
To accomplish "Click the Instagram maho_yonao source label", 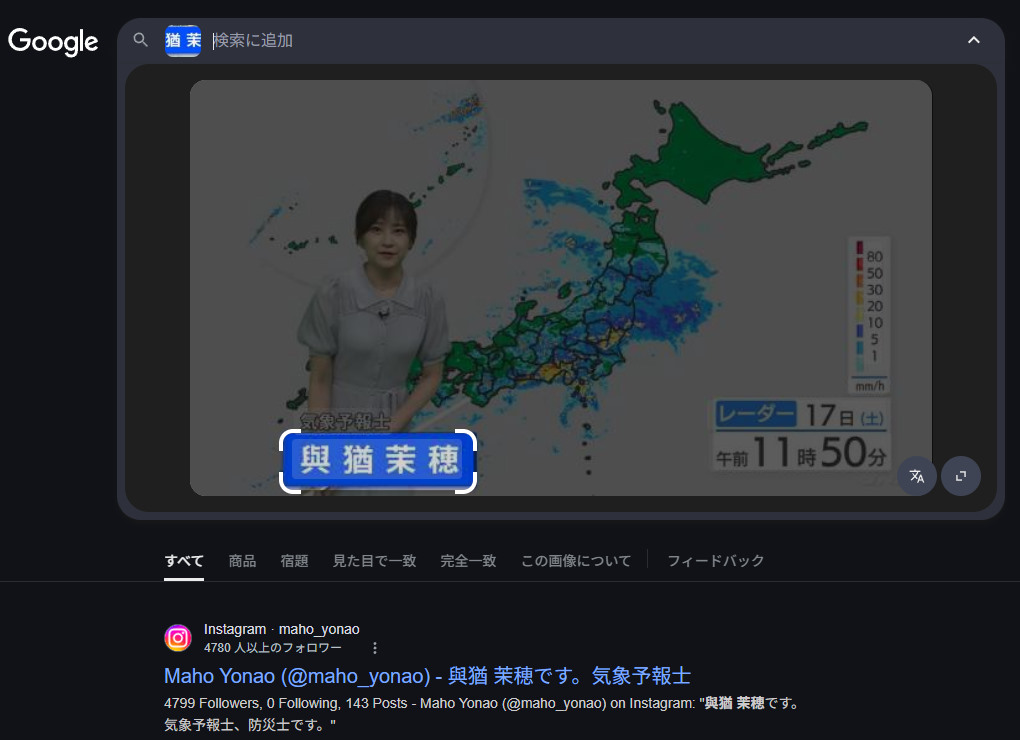I will point(282,629).
